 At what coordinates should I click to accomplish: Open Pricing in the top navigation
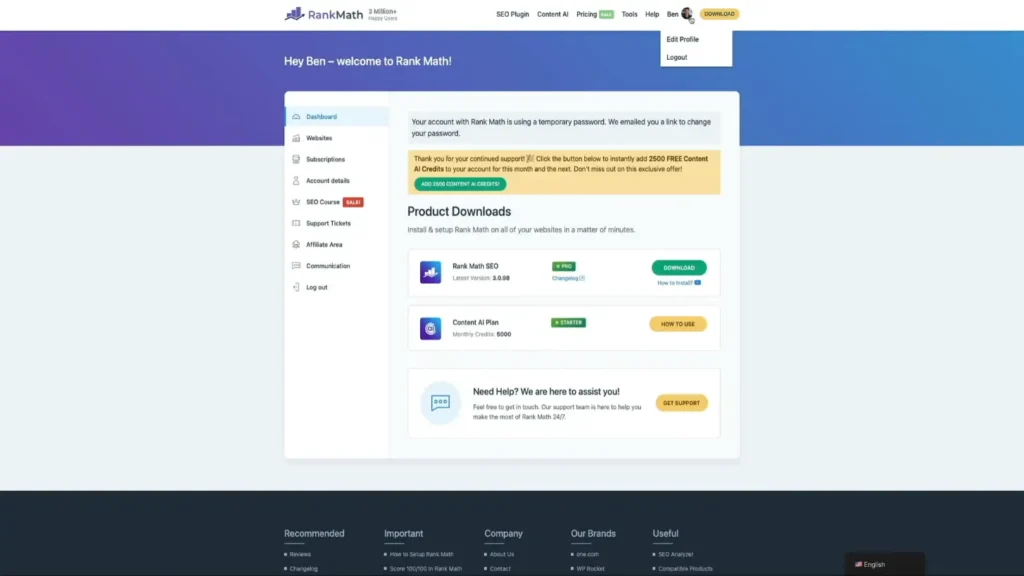coord(587,14)
